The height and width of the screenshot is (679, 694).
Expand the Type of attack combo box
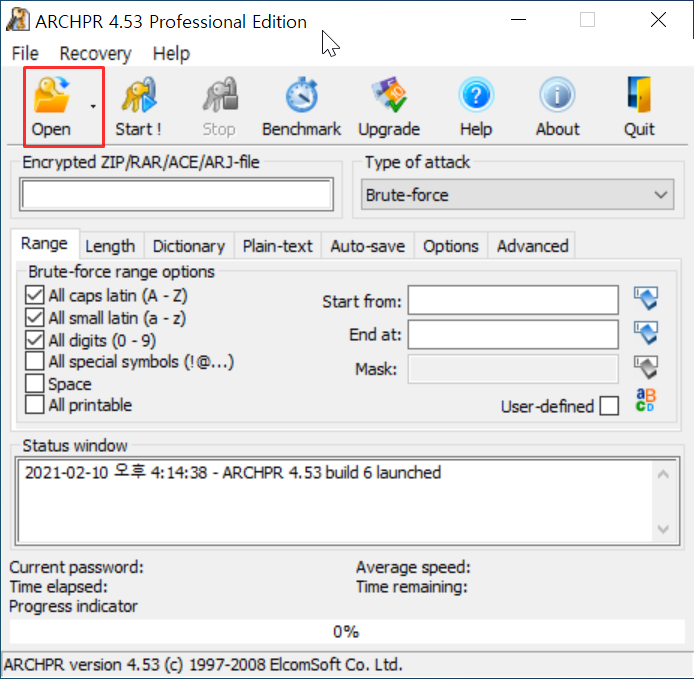(517, 195)
